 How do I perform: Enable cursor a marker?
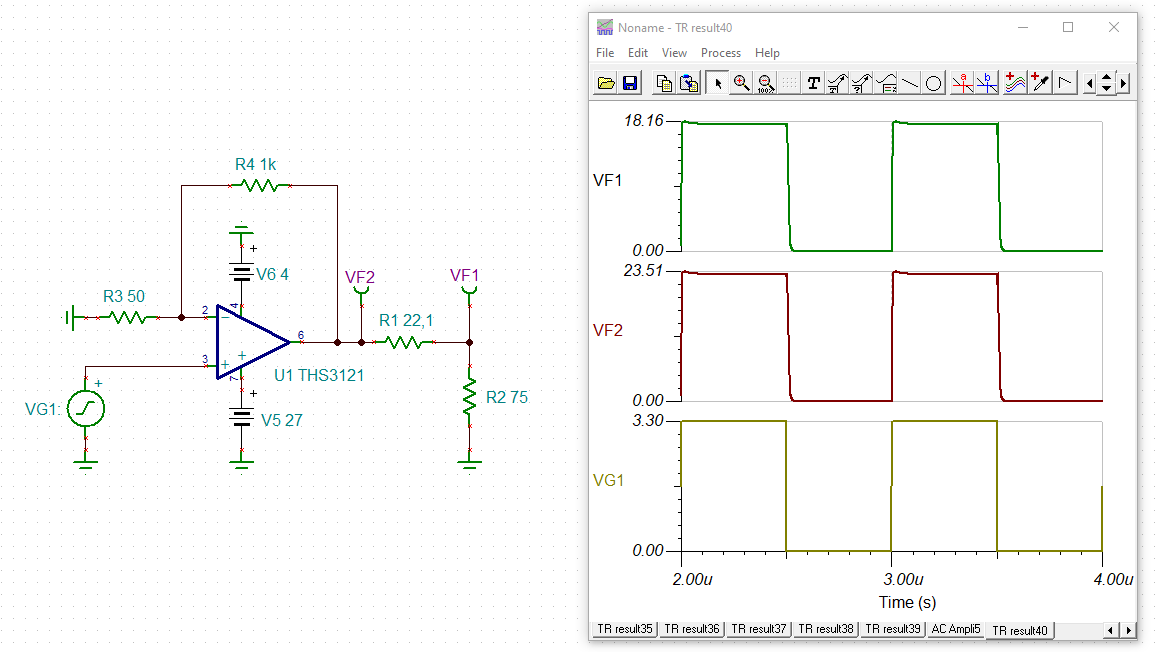tap(963, 83)
